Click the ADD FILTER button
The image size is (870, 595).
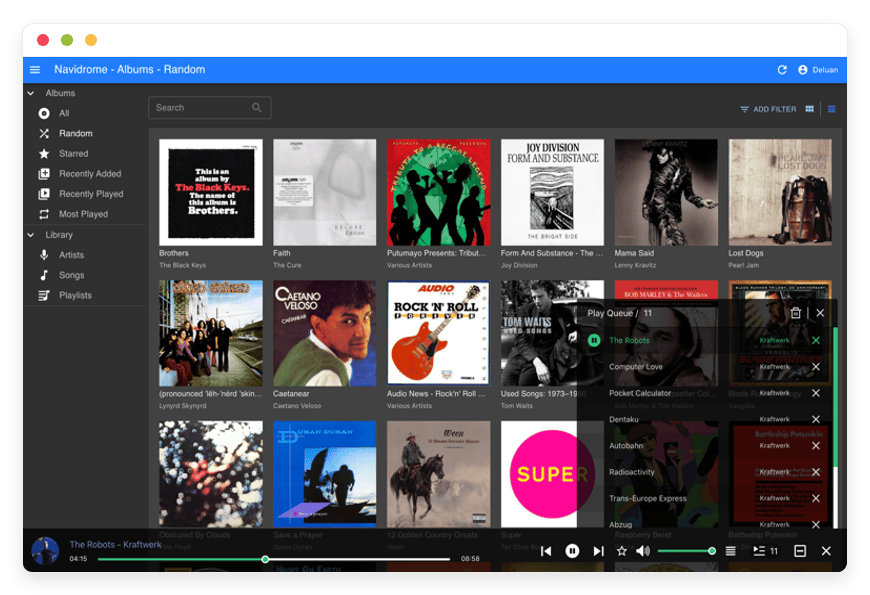coord(768,109)
